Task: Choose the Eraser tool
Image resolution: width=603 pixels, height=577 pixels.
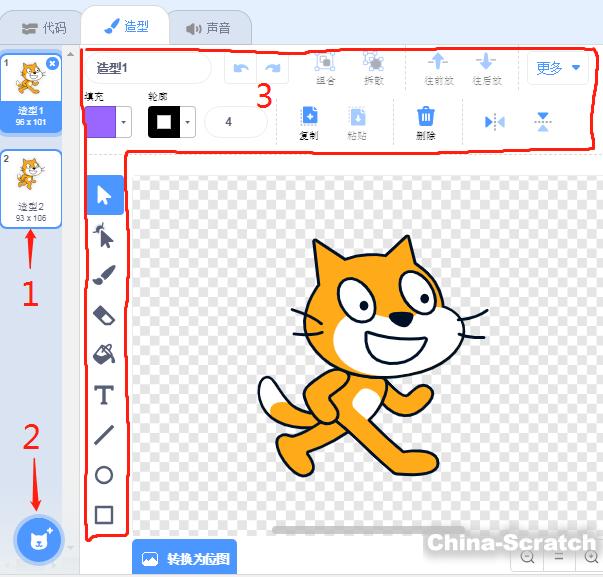Action: [104, 315]
